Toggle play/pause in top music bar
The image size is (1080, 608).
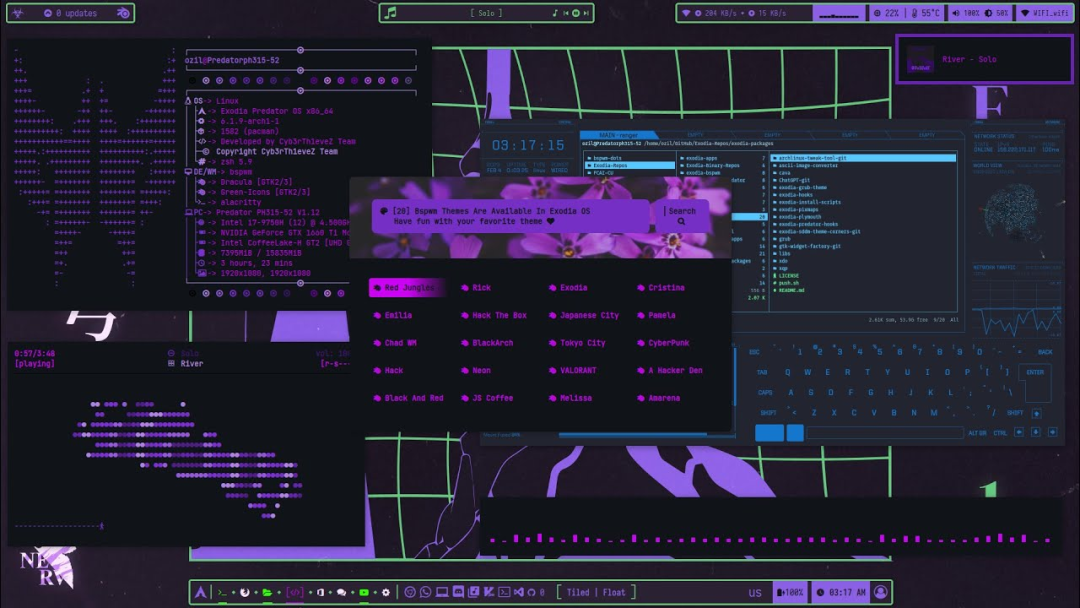(576, 13)
